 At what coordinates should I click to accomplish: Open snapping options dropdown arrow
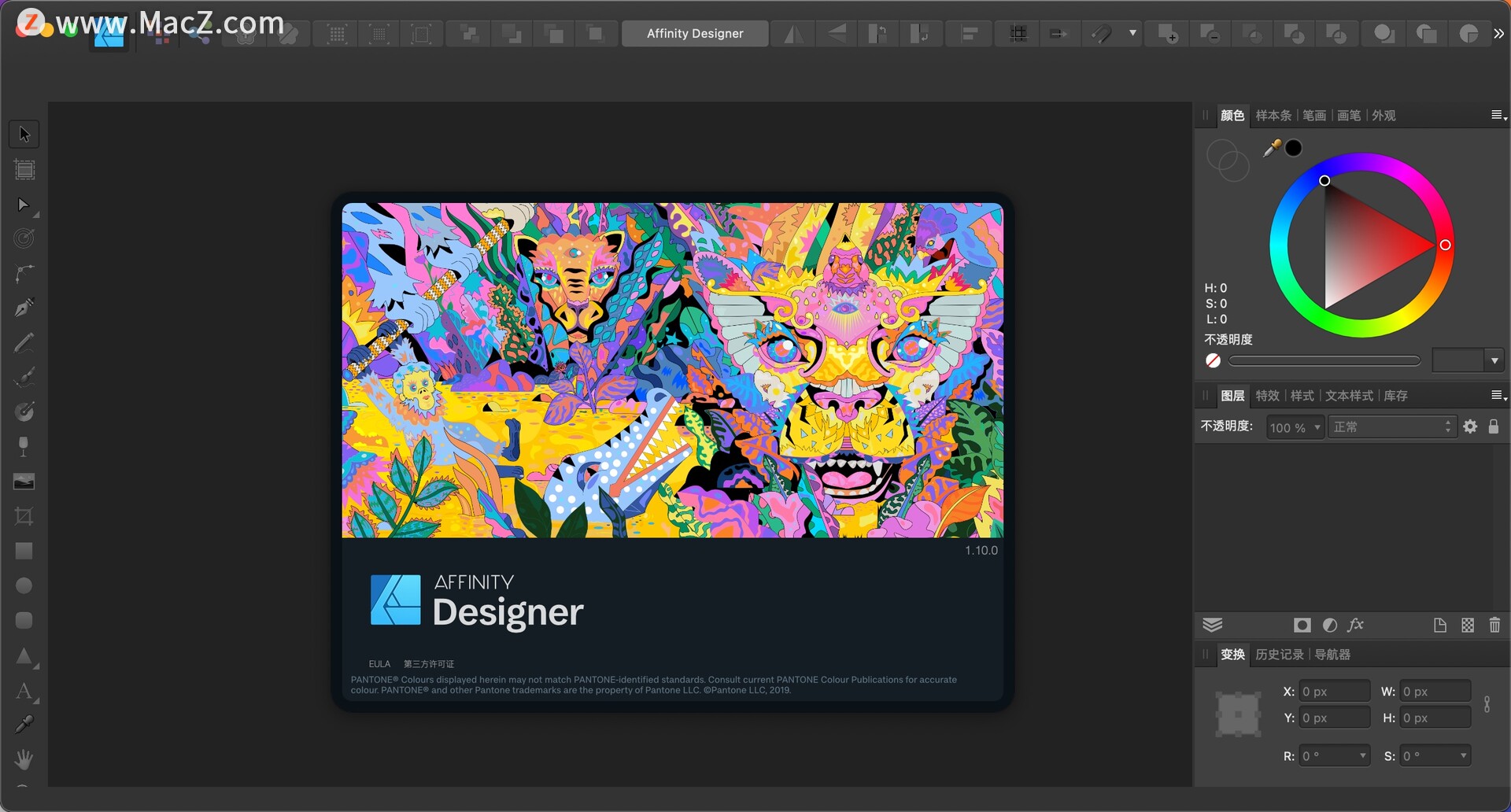click(x=1133, y=34)
